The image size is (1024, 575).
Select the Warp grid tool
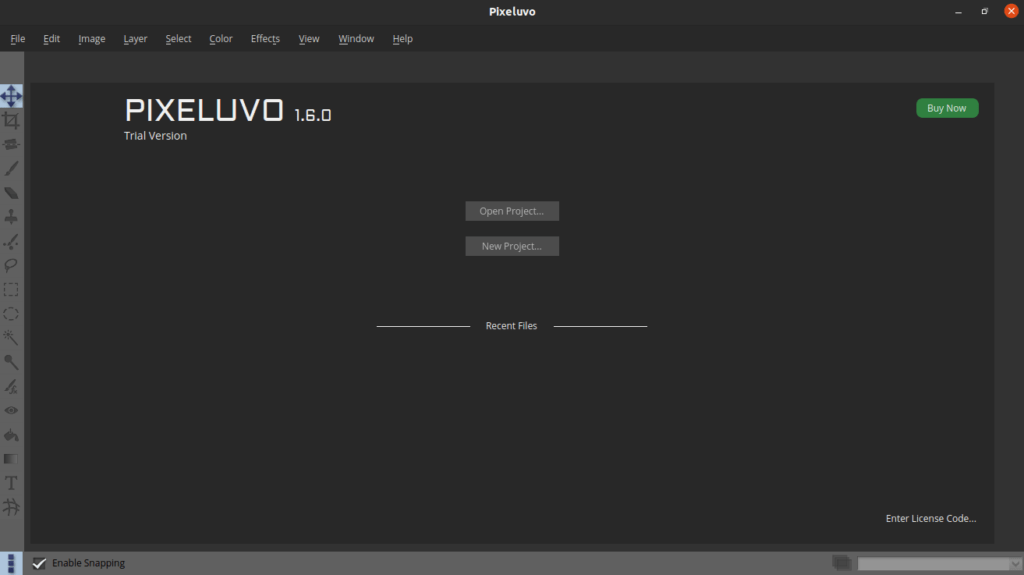coord(11,507)
